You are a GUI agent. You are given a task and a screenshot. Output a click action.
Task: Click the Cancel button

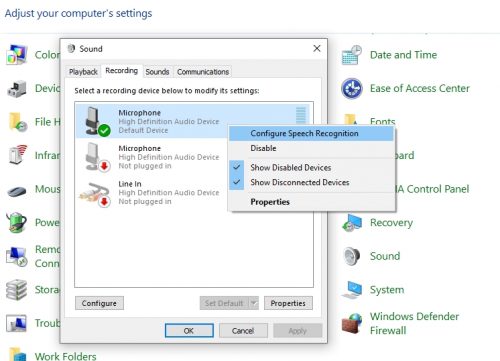pyautogui.click(x=243, y=331)
